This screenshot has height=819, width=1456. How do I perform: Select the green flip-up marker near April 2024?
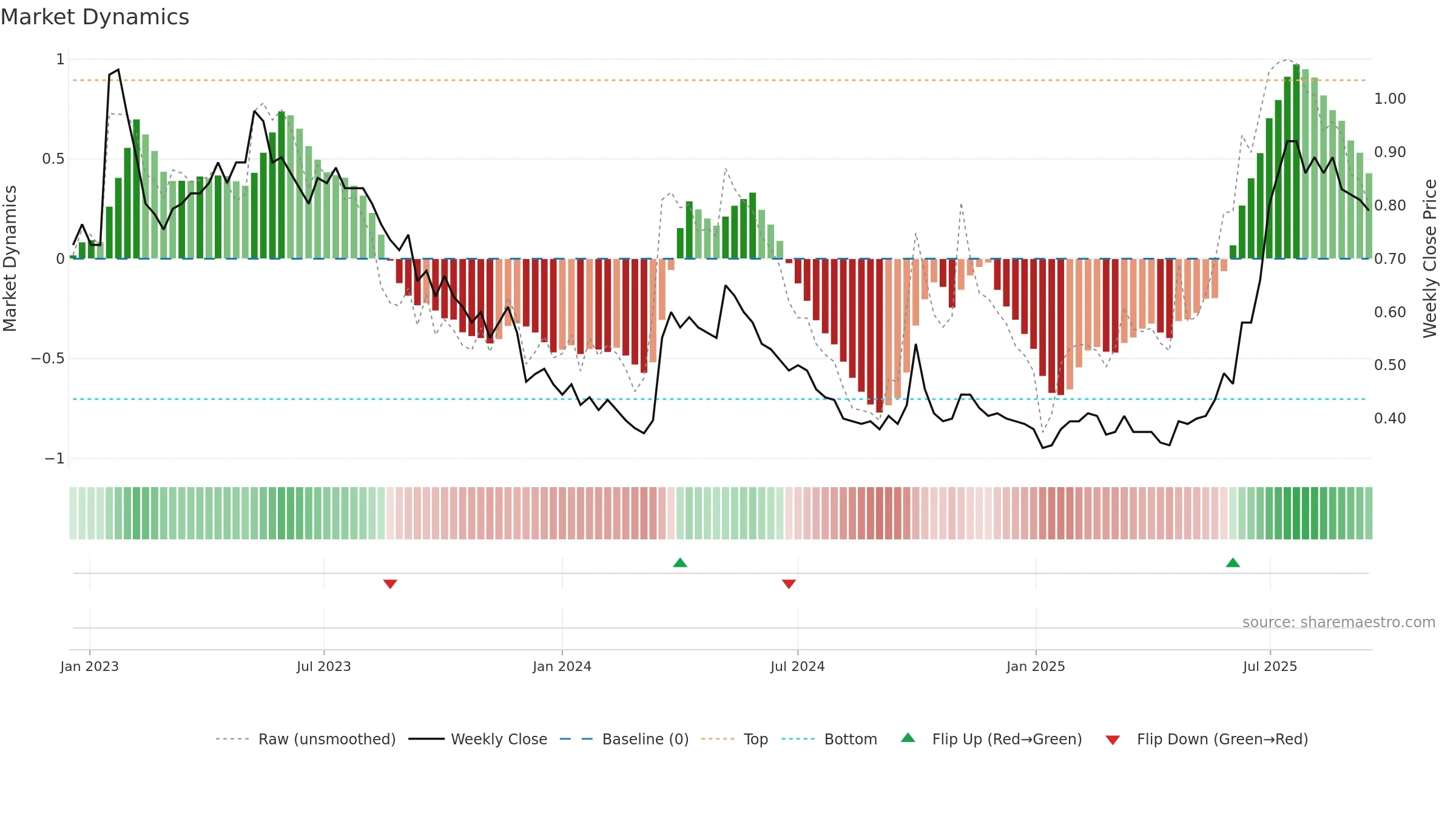click(680, 562)
